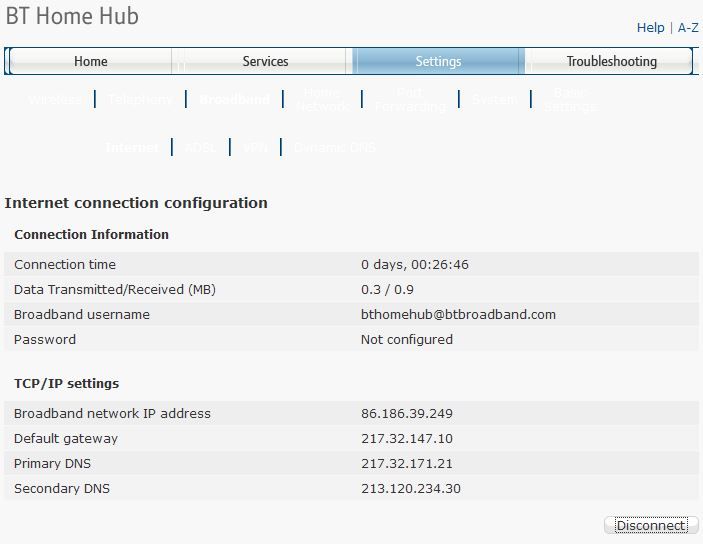Select Broadband settings submenu
Viewport: 703px width, 544px height.
coord(234,100)
